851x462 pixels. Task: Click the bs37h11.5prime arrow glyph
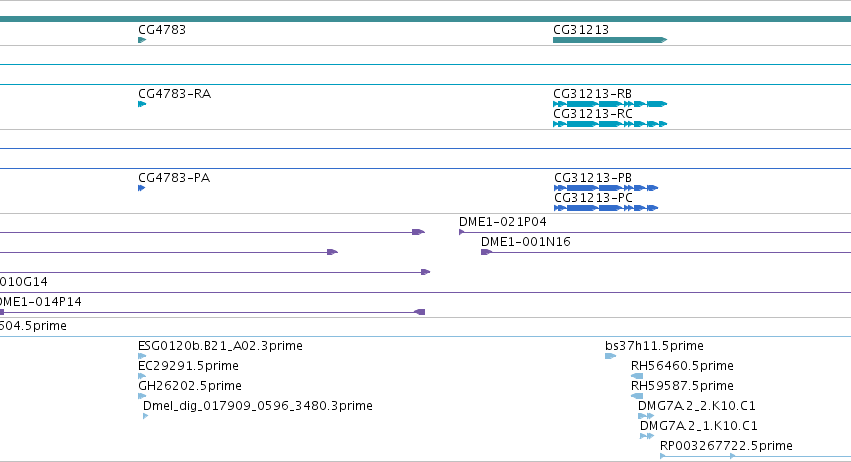611,356
